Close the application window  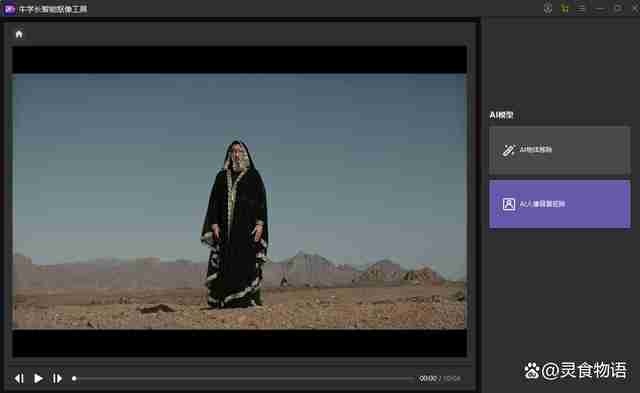click(635, 9)
